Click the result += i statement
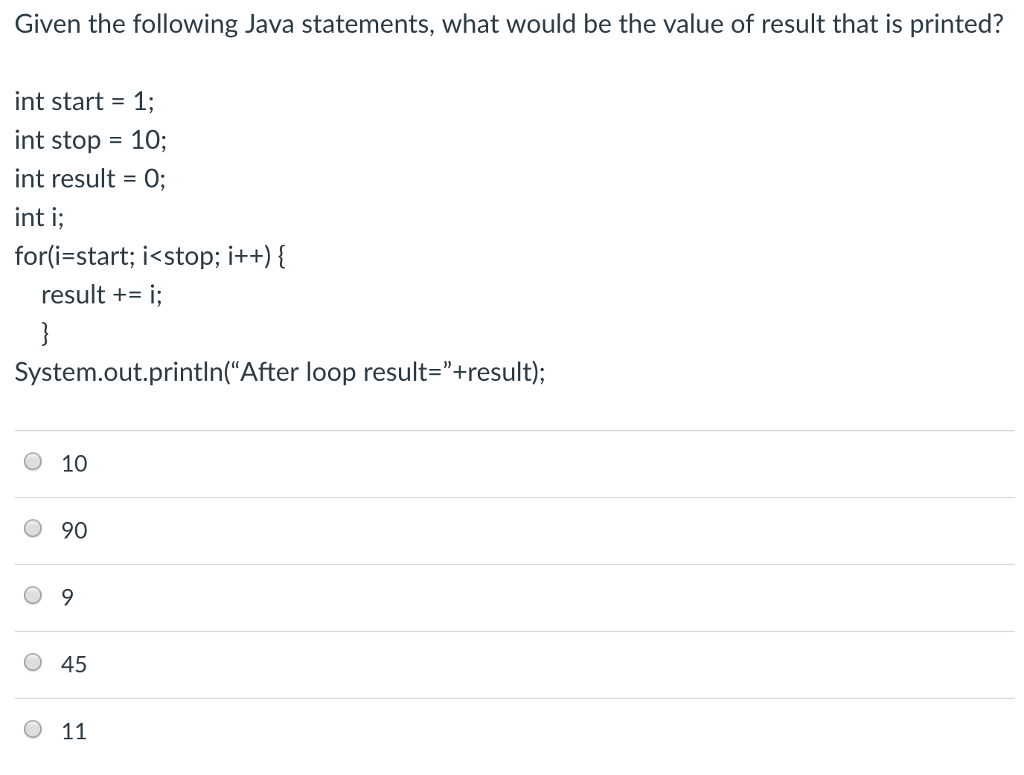 pos(100,294)
